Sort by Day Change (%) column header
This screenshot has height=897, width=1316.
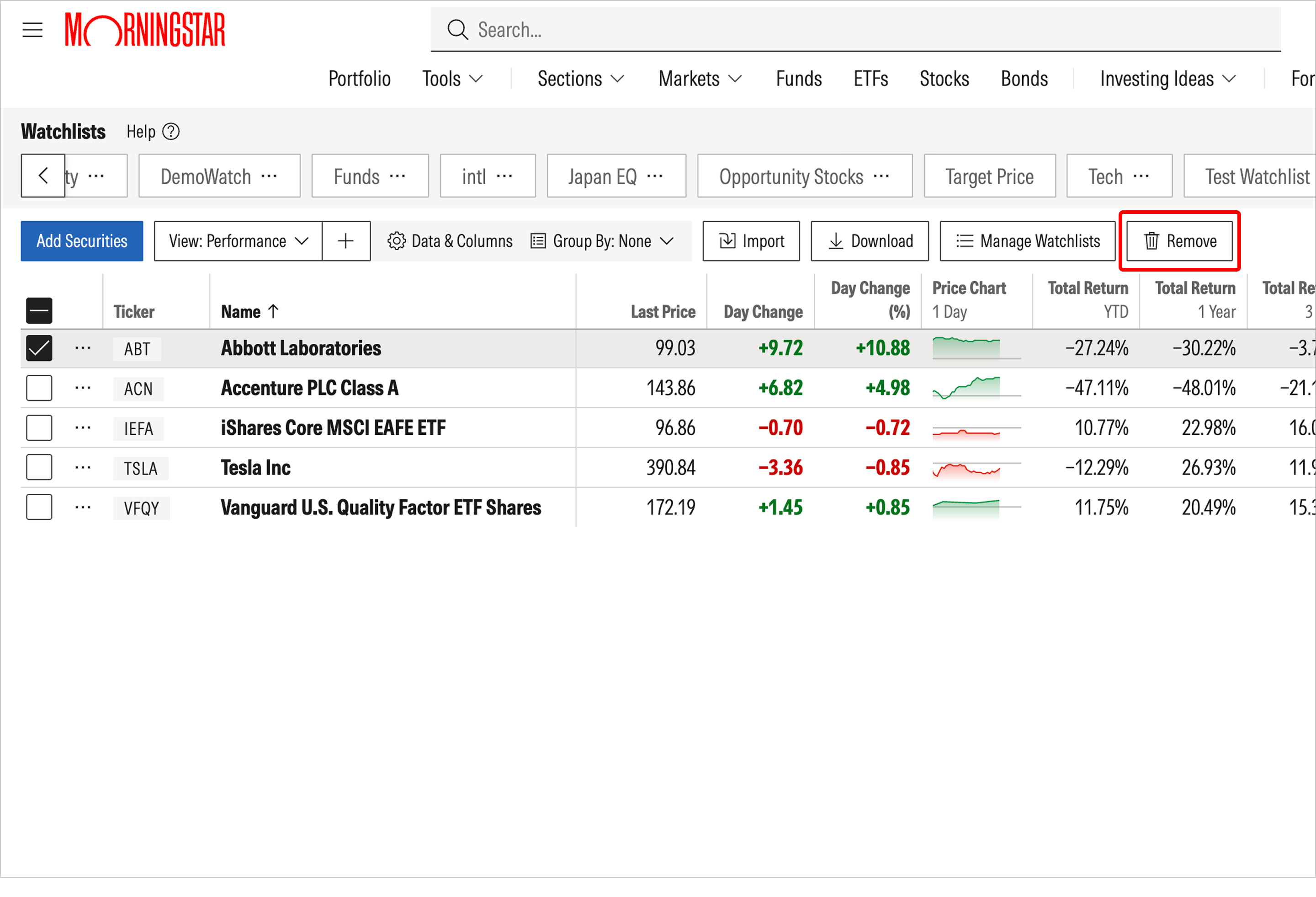tap(870, 300)
